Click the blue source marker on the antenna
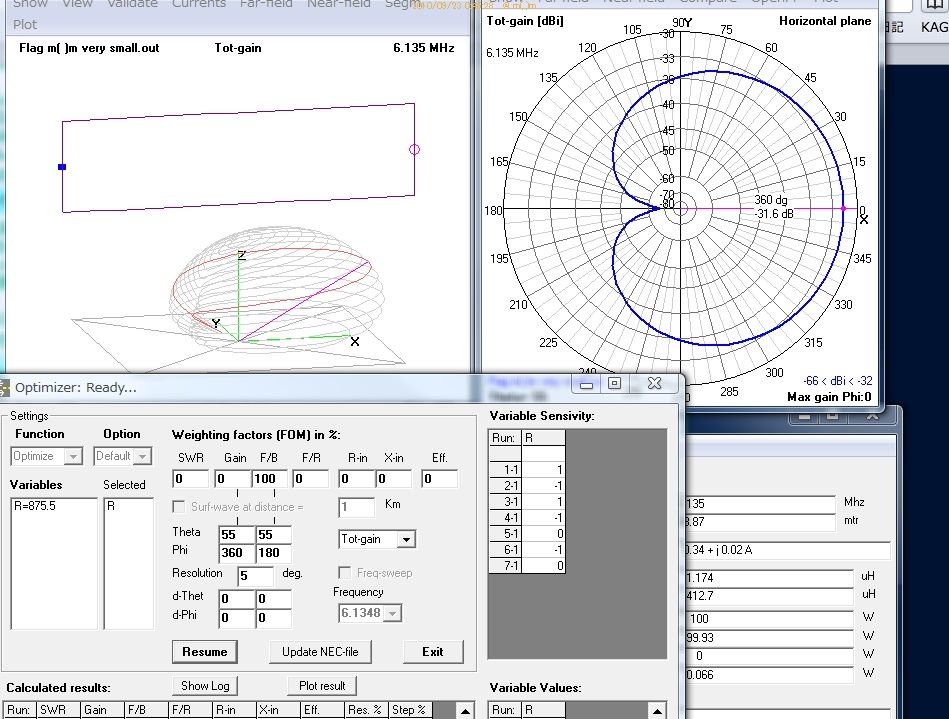This screenshot has width=949, height=719. [x=62, y=167]
